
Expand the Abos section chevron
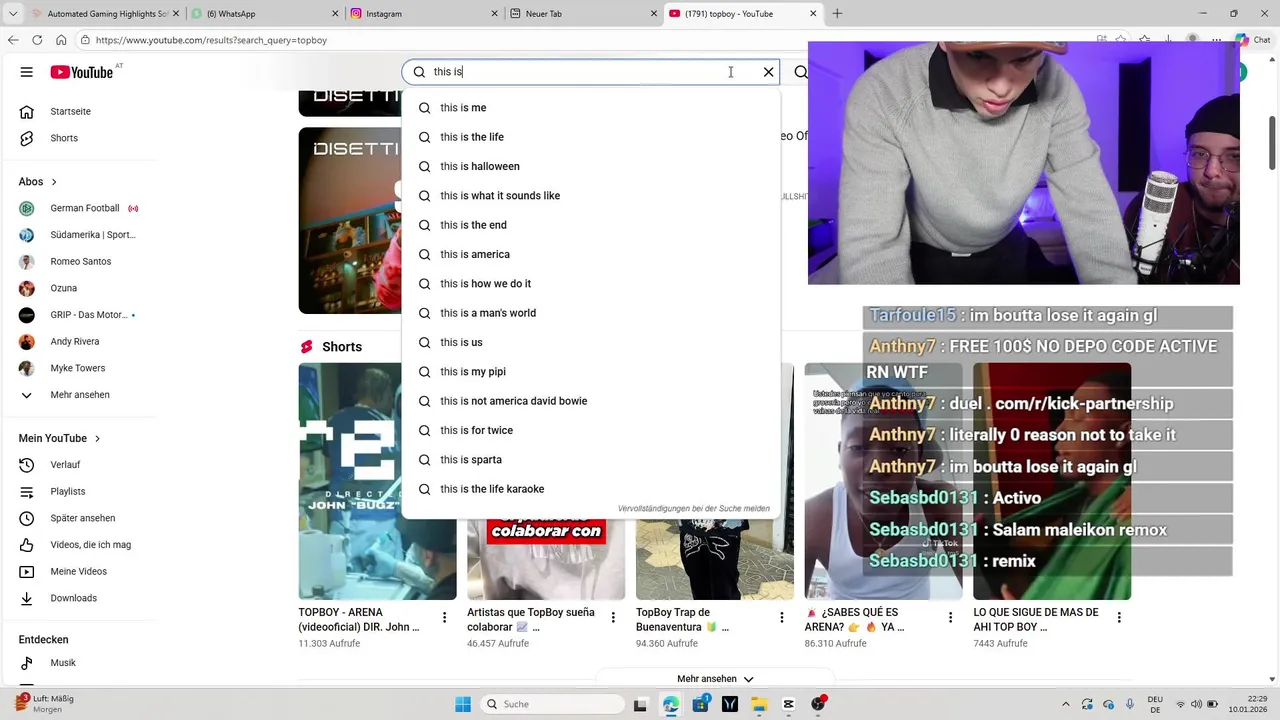[54, 182]
